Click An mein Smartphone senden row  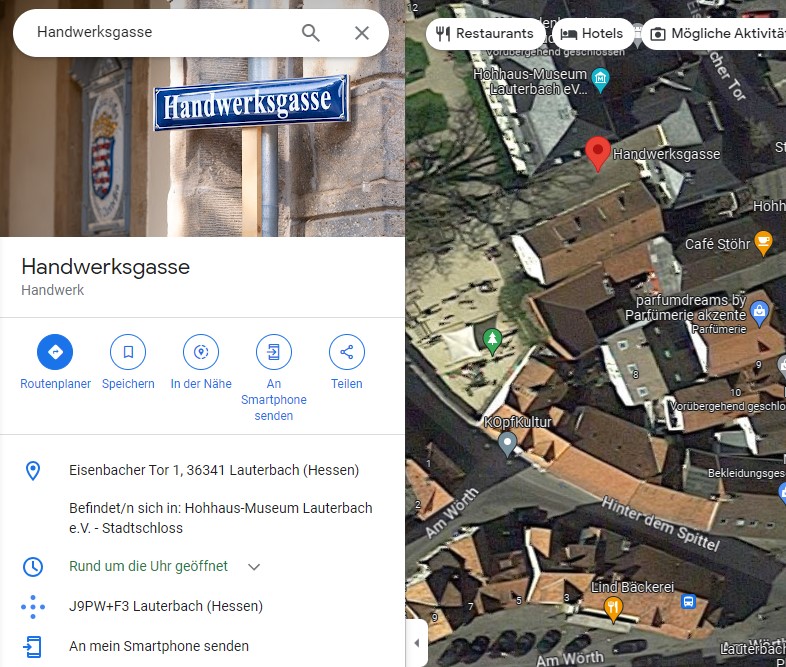click(x=202, y=646)
